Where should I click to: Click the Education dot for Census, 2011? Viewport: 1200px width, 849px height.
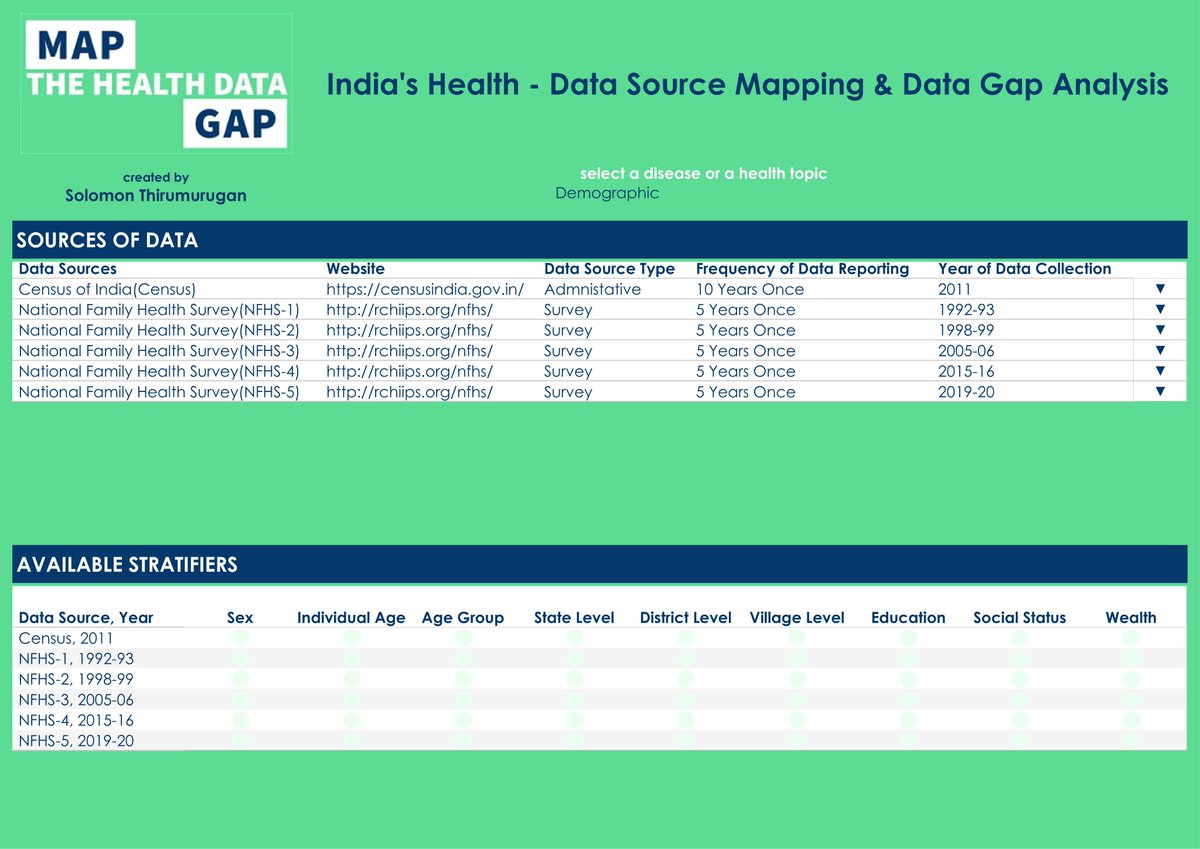pyautogui.click(x=908, y=638)
